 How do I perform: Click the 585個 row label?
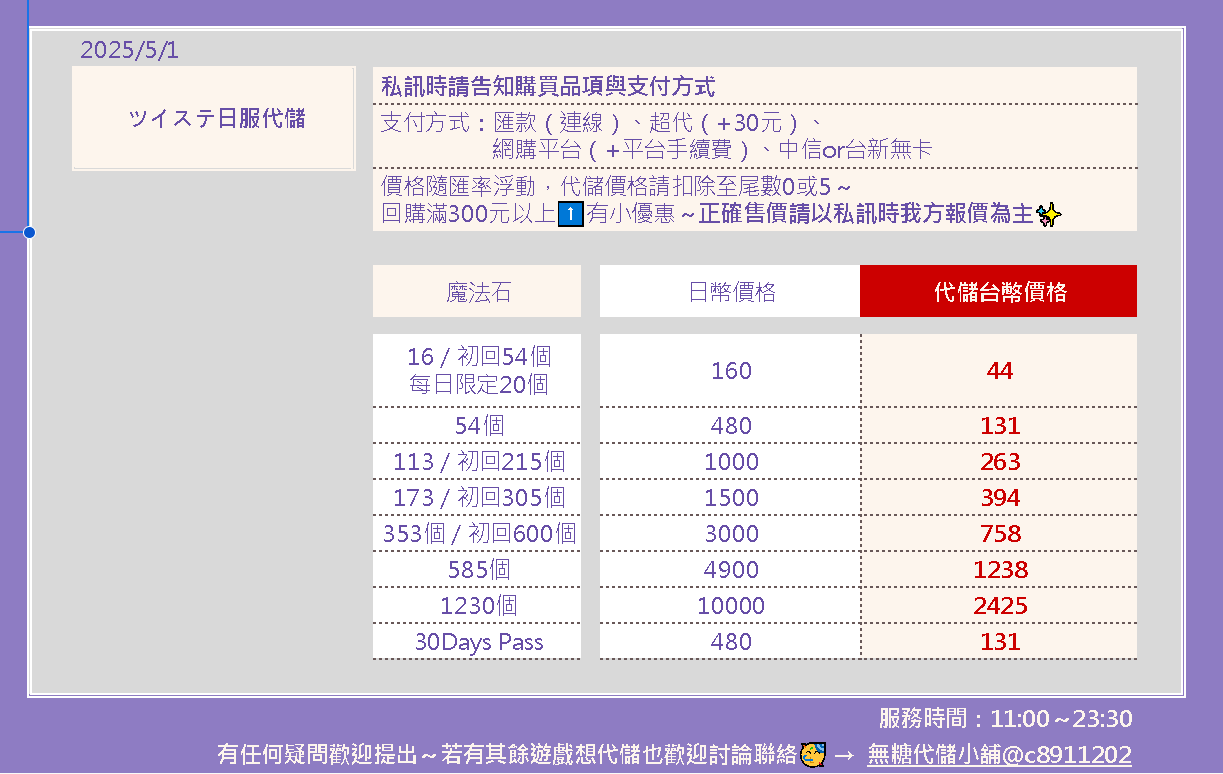point(477,569)
